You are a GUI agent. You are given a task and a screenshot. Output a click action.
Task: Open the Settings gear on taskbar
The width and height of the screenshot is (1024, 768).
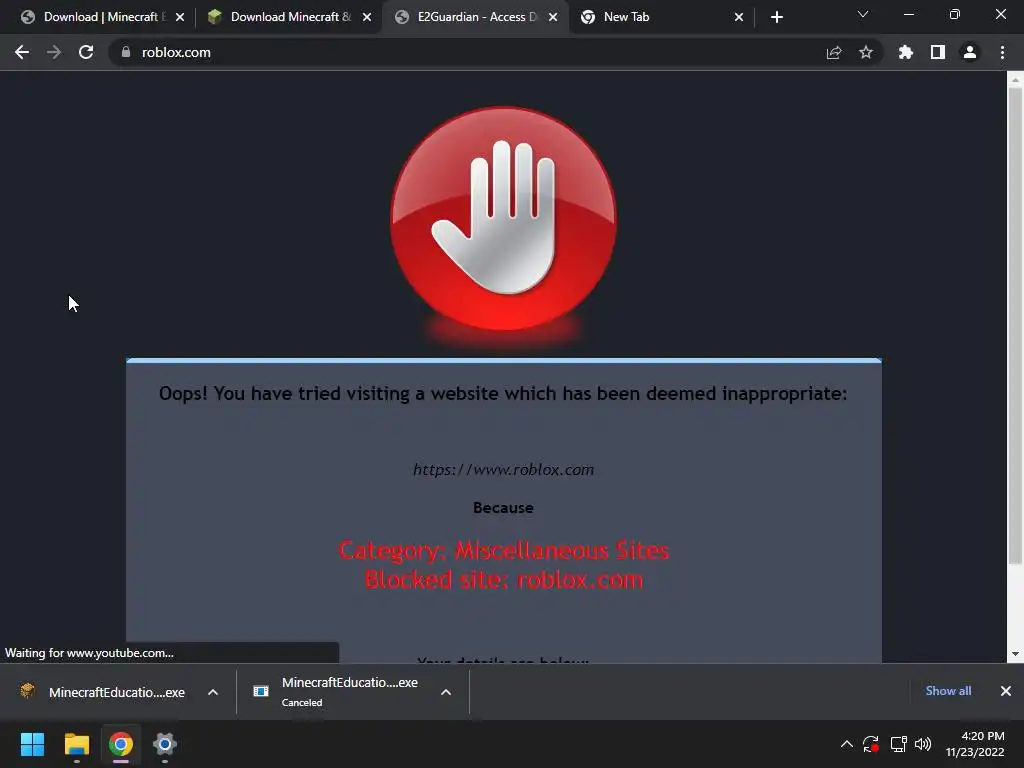pyautogui.click(x=165, y=744)
